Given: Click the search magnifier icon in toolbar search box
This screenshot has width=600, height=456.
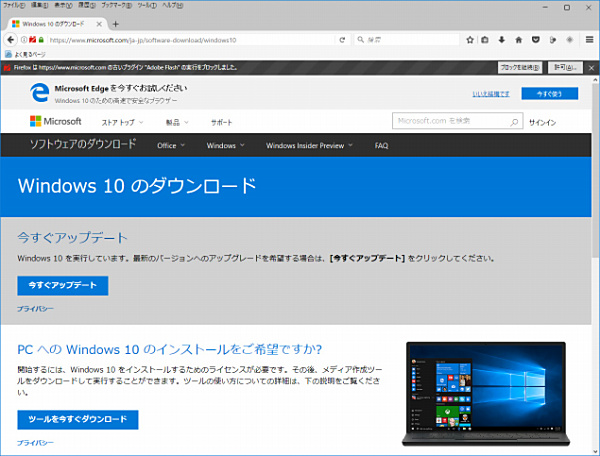Looking at the screenshot, I should [x=360, y=40].
